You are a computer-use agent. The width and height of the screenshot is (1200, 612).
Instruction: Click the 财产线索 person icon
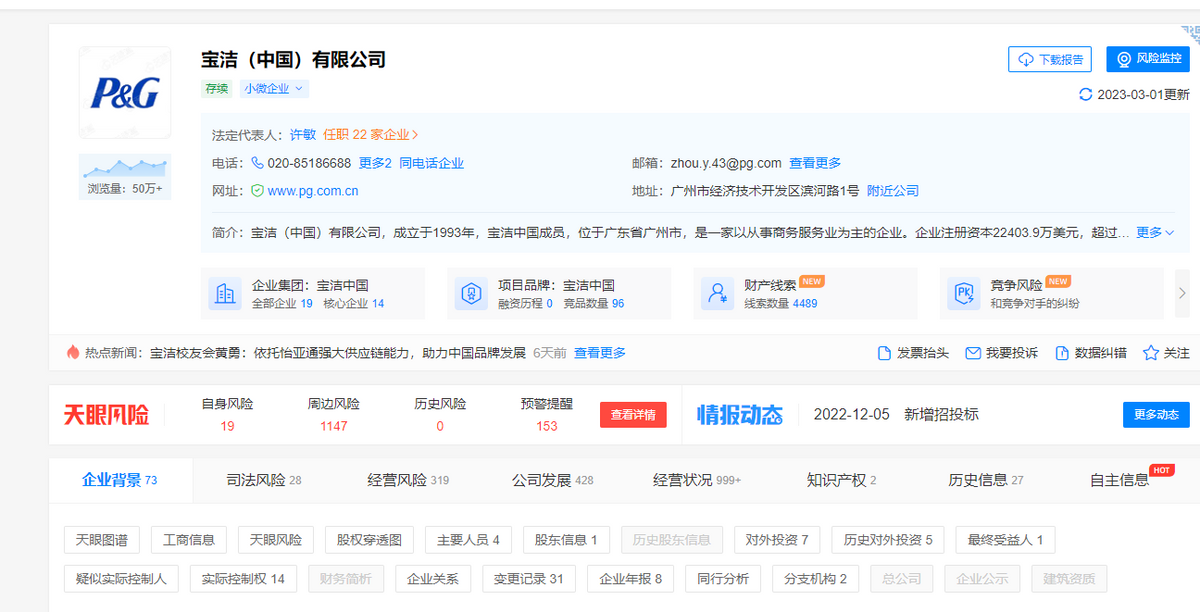coord(717,293)
